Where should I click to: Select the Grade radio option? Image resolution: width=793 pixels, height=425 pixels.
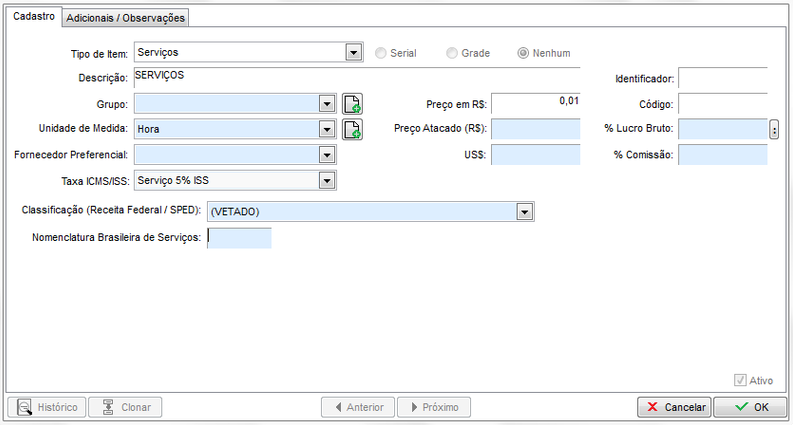point(452,53)
